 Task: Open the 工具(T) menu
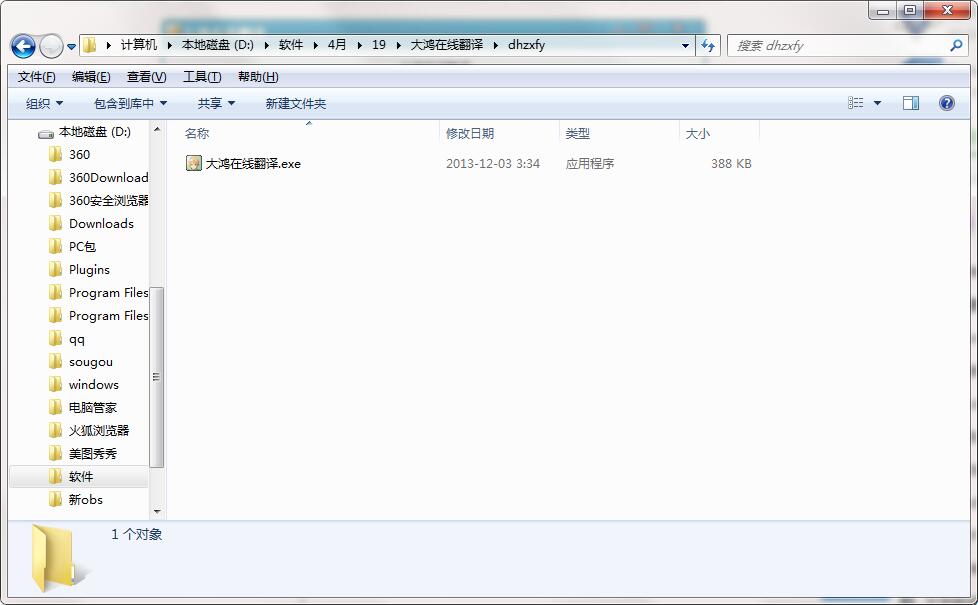tap(201, 77)
